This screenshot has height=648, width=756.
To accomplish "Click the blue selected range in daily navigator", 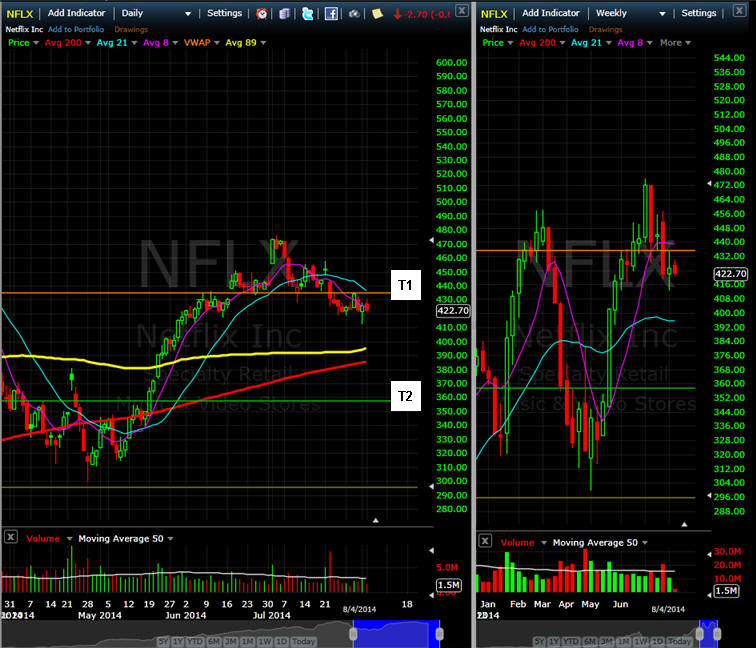I will [396, 634].
